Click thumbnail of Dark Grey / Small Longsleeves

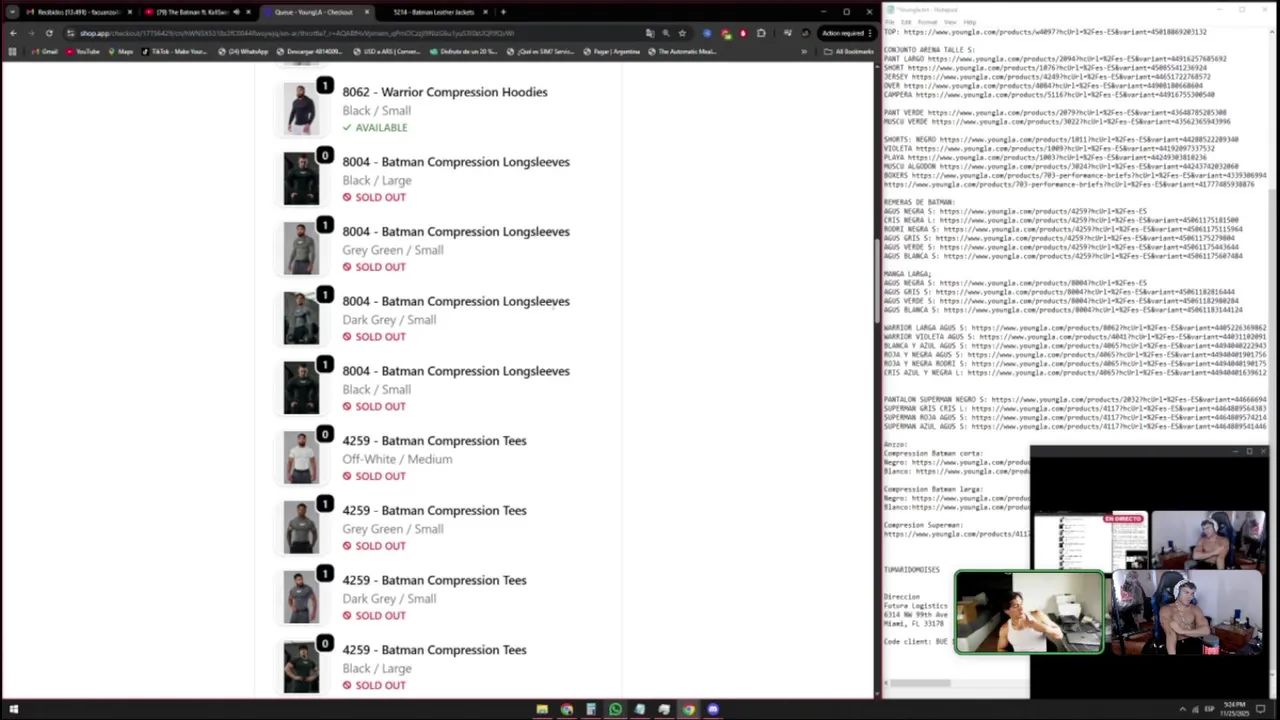coord(301,318)
